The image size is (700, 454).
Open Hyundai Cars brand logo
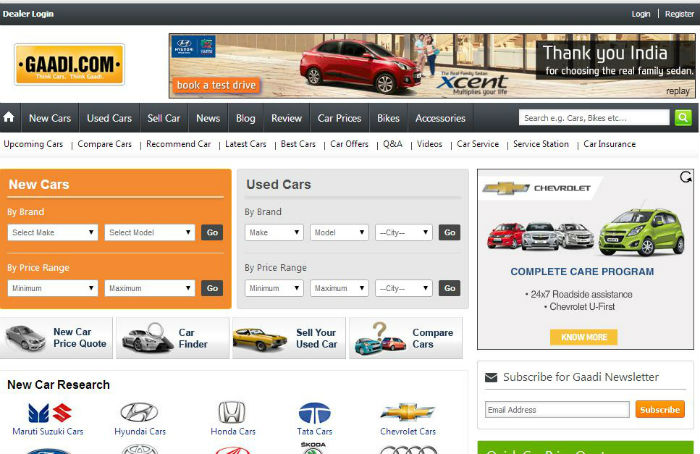pyautogui.click(x=139, y=413)
